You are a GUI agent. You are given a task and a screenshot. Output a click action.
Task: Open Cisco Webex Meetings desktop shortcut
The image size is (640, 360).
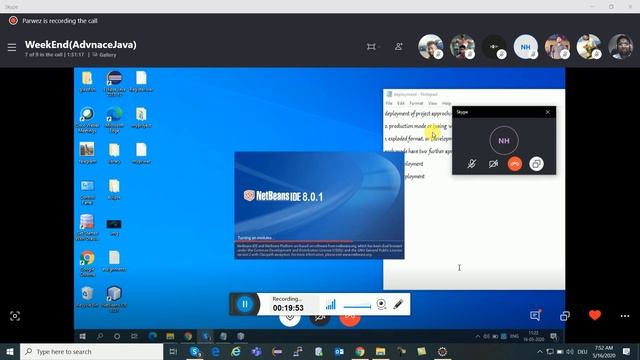pyautogui.click(x=87, y=120)
